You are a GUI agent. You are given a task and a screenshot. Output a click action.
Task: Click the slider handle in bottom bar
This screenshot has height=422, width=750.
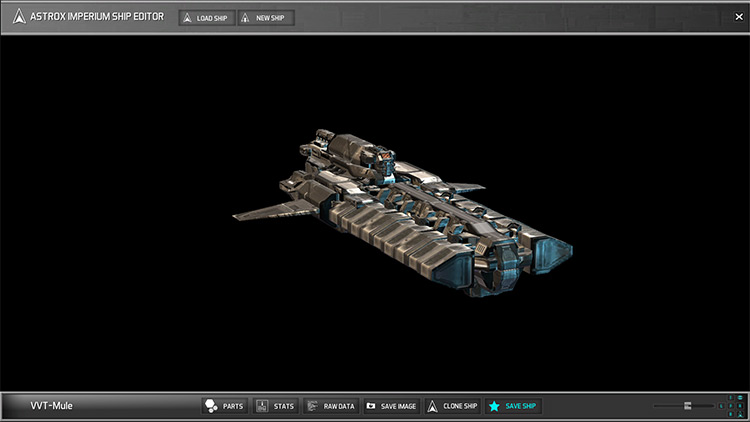687,406
